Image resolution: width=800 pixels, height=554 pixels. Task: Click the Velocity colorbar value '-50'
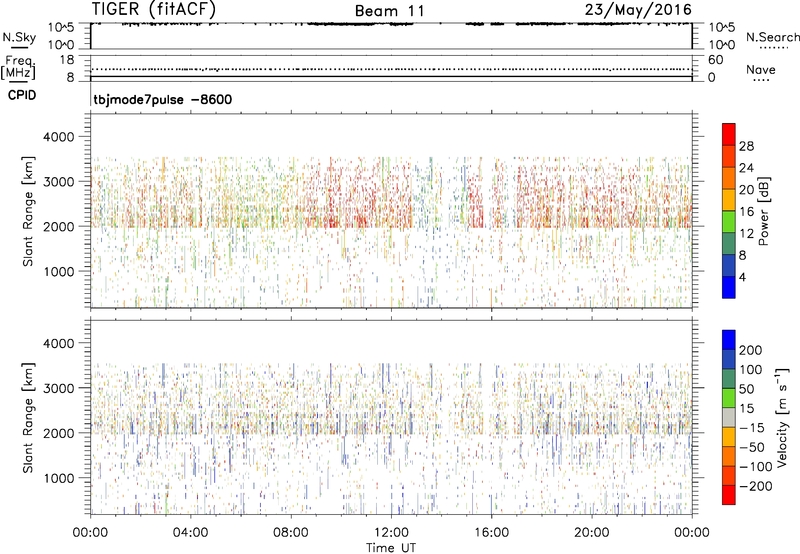click(x=752, y=447)
